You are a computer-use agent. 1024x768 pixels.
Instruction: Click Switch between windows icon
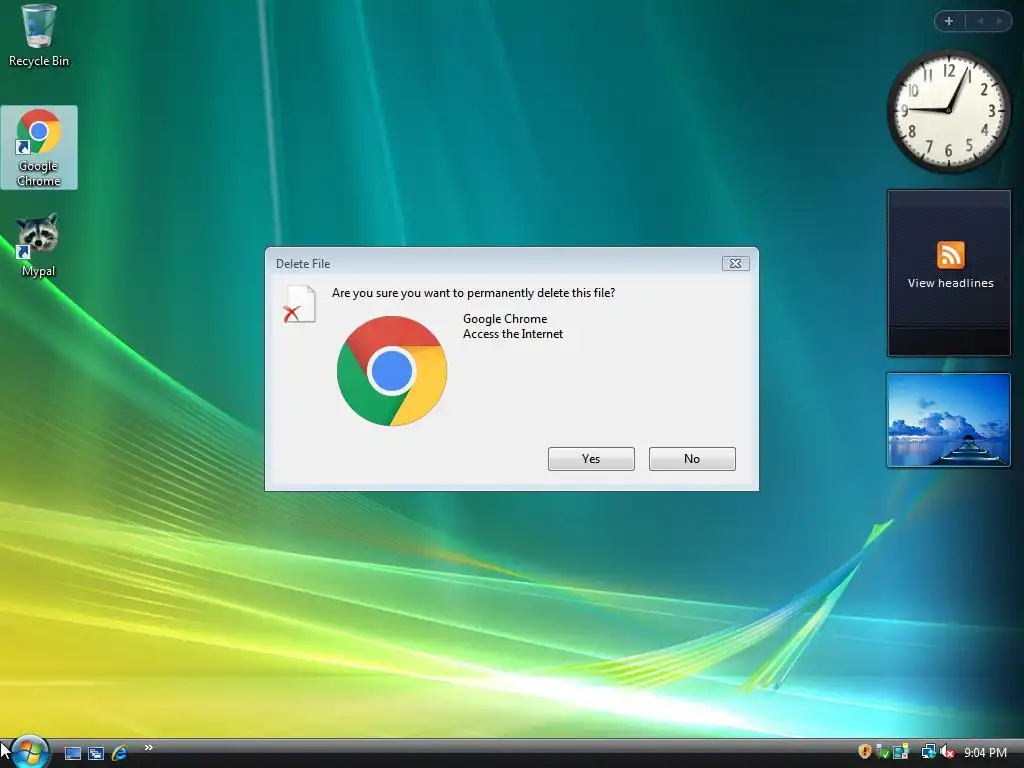tap(96, 753)
